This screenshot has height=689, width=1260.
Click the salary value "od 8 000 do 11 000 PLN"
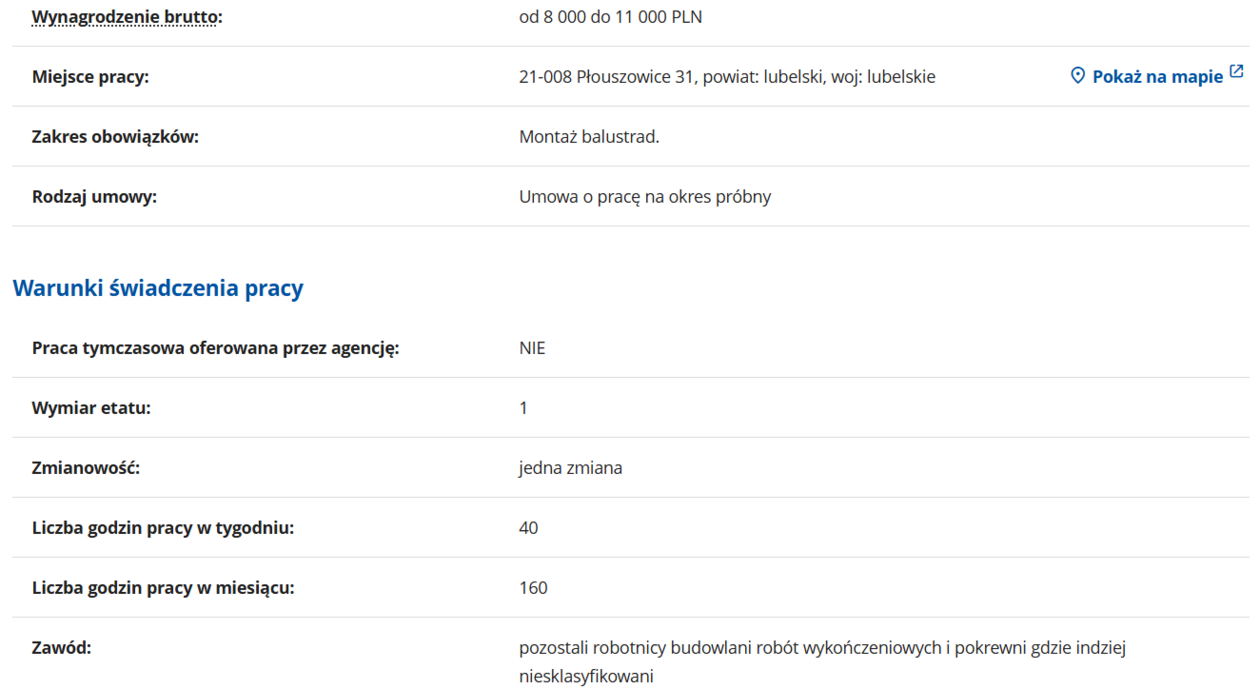[610, 17]
